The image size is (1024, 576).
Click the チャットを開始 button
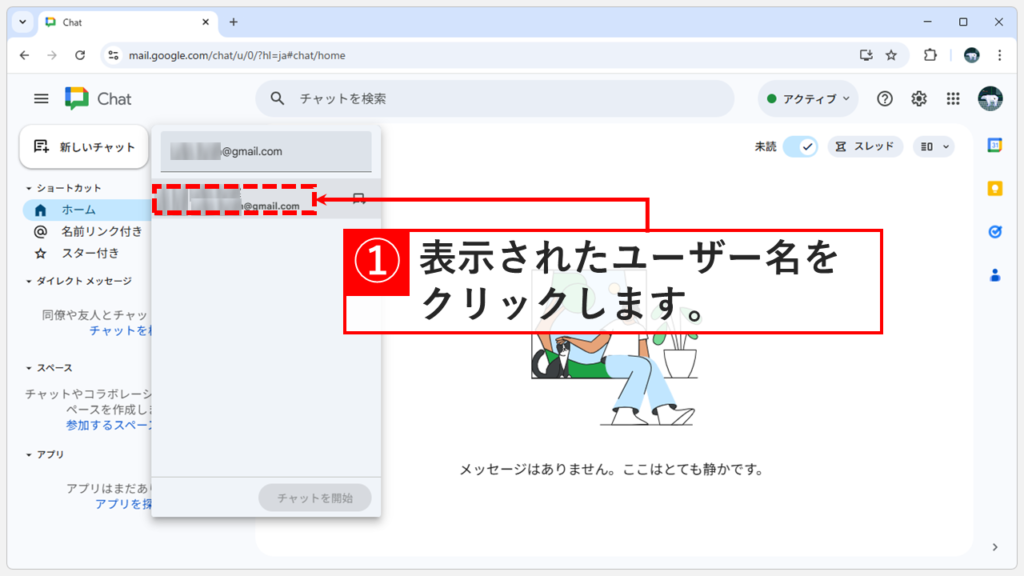click(314, 497)
